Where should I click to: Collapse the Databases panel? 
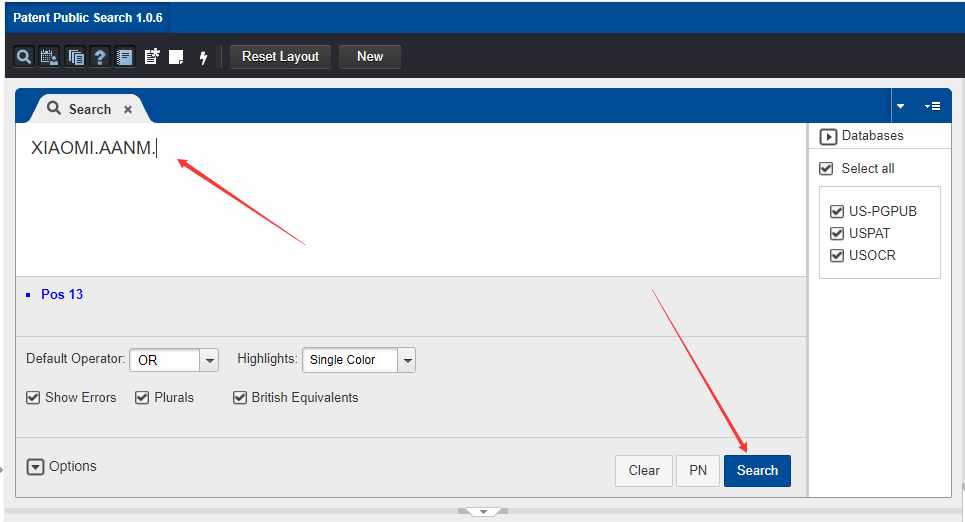click(x=828, y=137)
